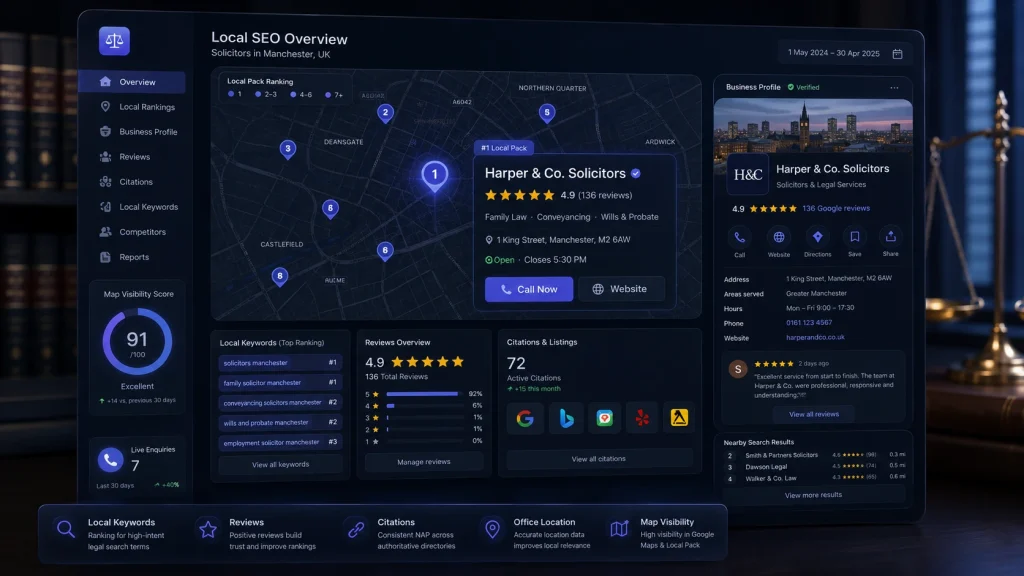Click the 4-star rating bar at 6%
Screen dimensions: 1024x576
click(x=423, y=406)
